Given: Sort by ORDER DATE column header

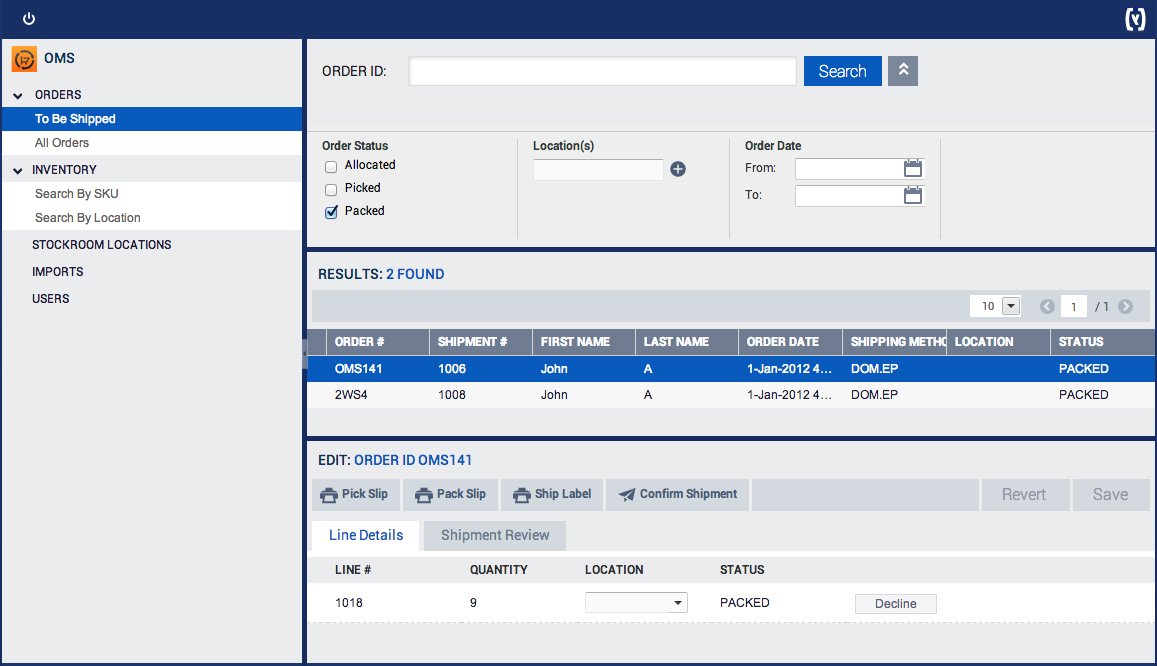Looking at the screenshot, I should tap(790, 342).
